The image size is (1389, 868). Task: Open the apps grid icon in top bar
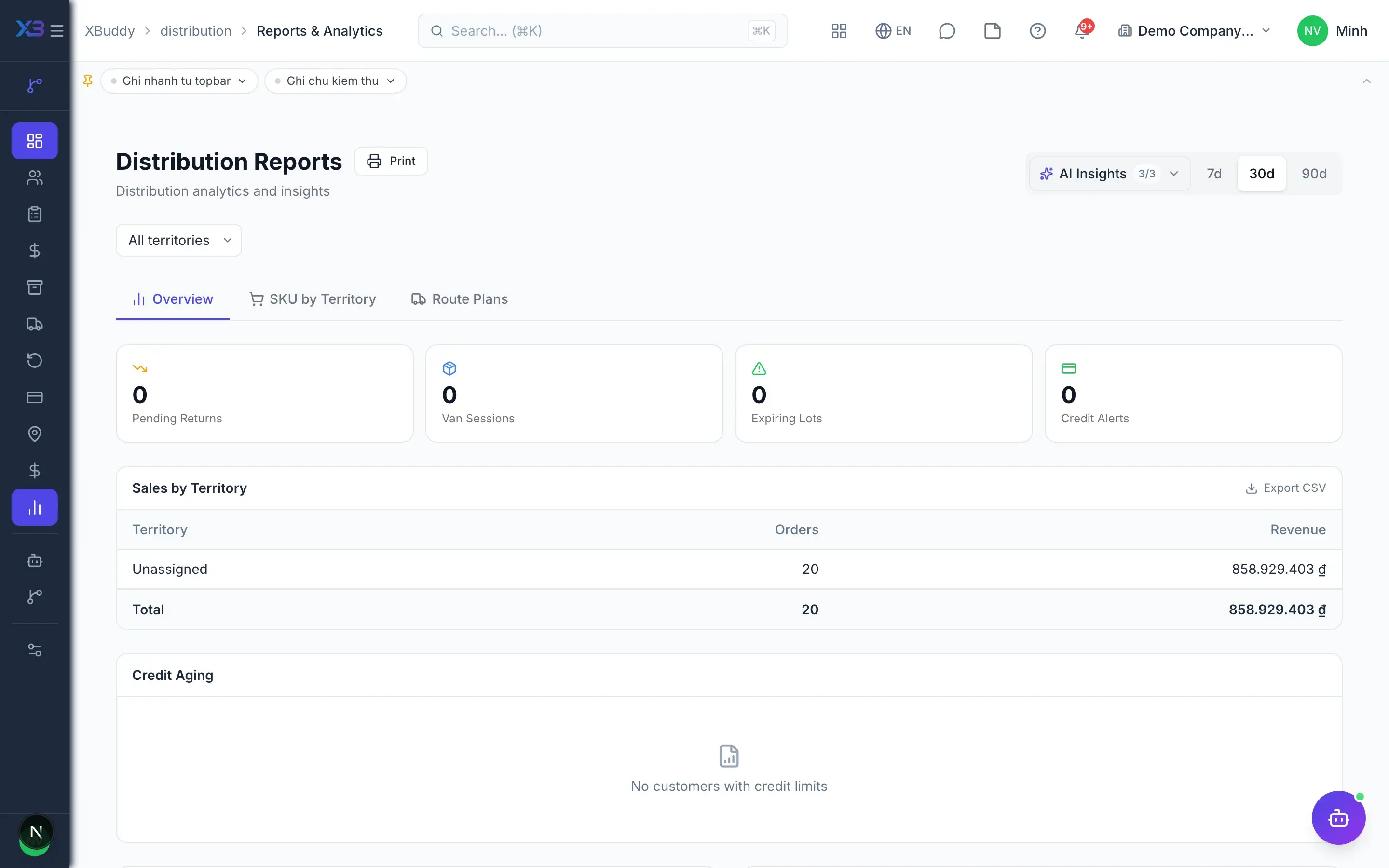[x=839, y=30]
